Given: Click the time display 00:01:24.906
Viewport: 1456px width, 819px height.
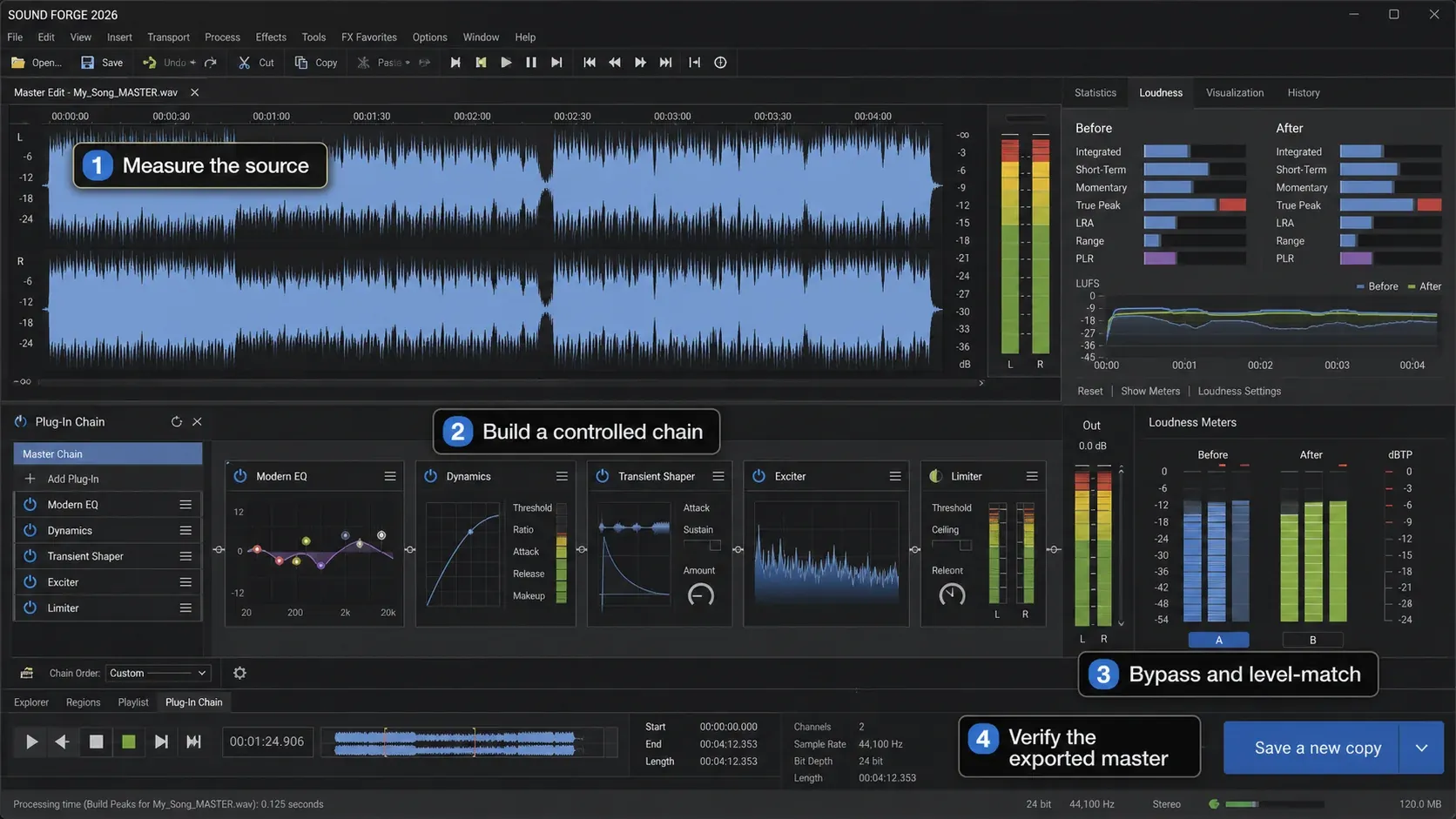Looking at the screenshot, I should click(267, 742).
